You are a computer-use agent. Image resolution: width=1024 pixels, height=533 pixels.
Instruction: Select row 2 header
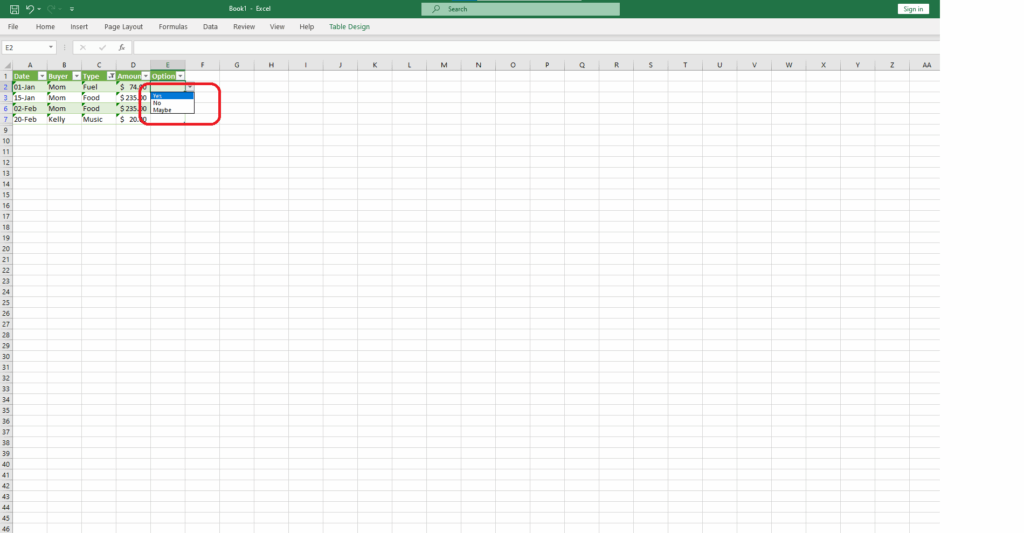pyautogui.click(x=6, y=87)
